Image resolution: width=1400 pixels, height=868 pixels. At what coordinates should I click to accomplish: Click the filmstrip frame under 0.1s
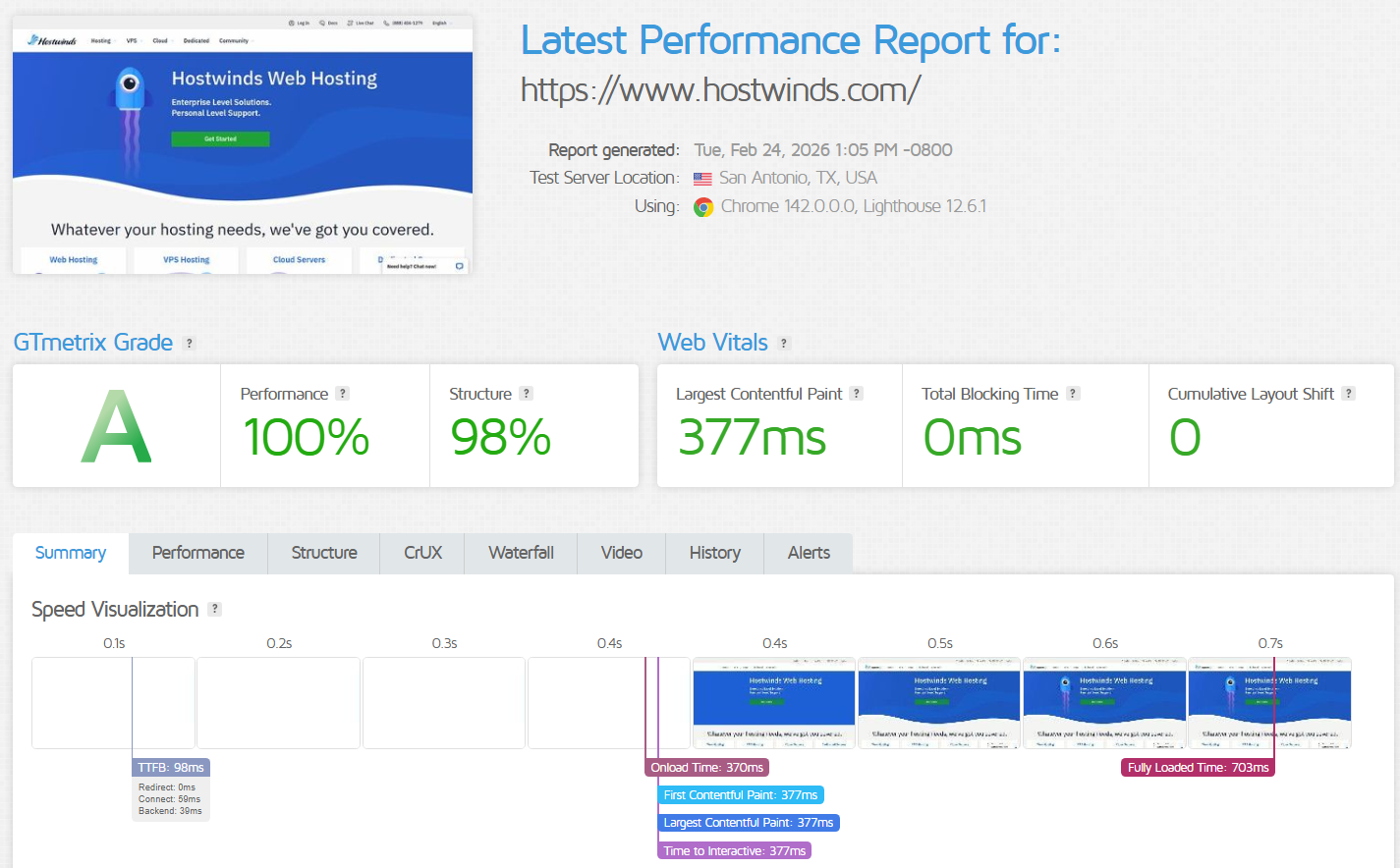coord(114,703)
